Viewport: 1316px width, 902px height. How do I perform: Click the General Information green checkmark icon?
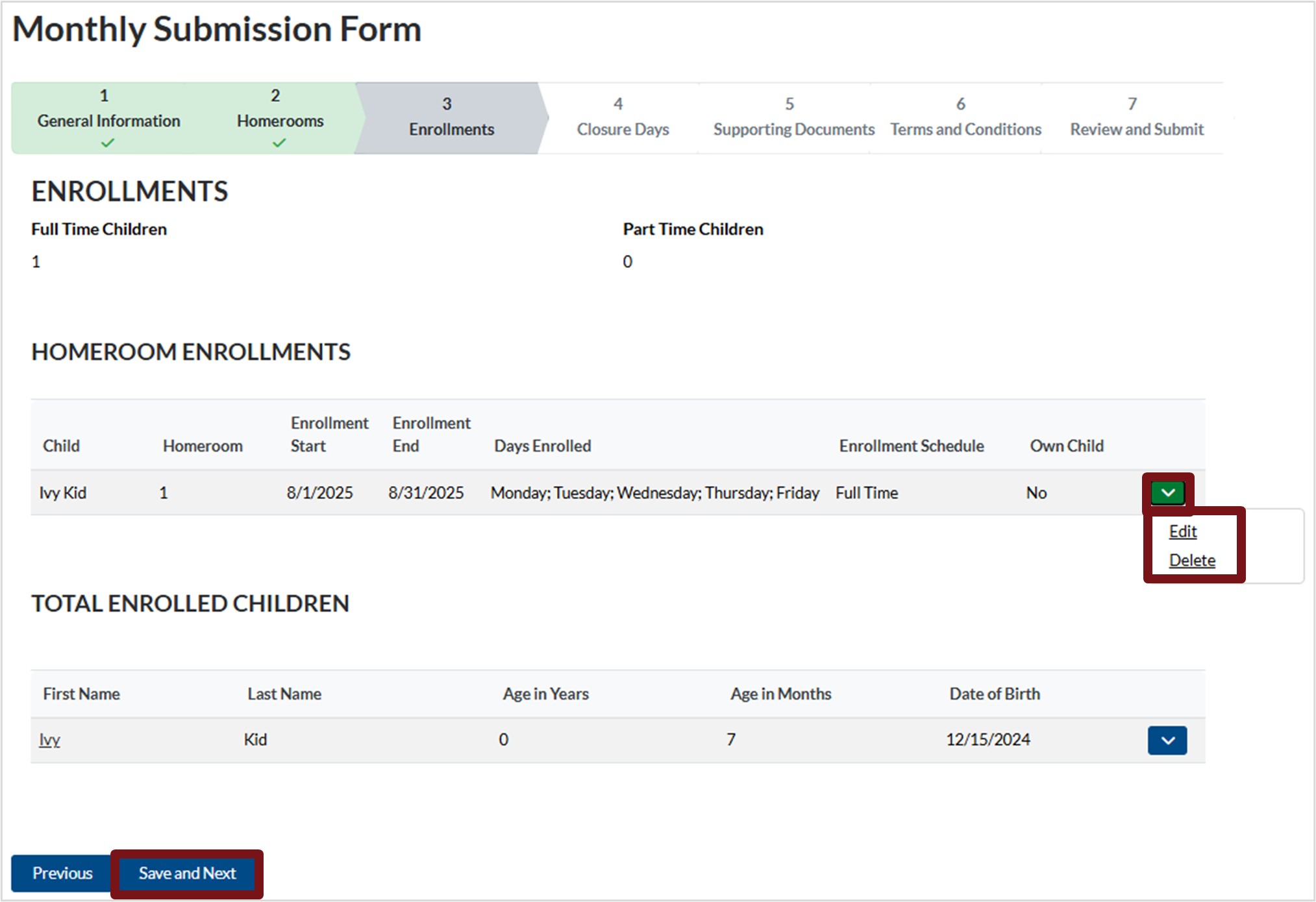click(x=108, y=143)
